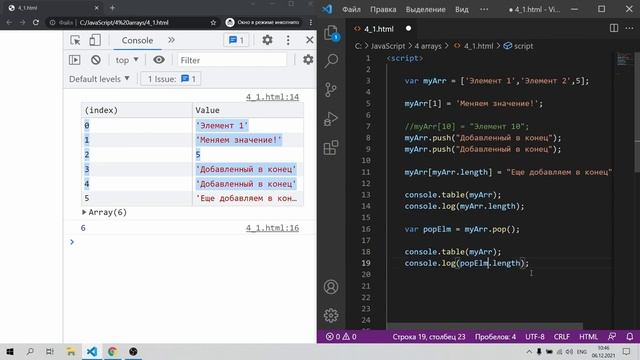Image resolution: width=640 pixels, height=360 pixels.
Task: Click the Filter input field
Action: click(x=232, y=60)
